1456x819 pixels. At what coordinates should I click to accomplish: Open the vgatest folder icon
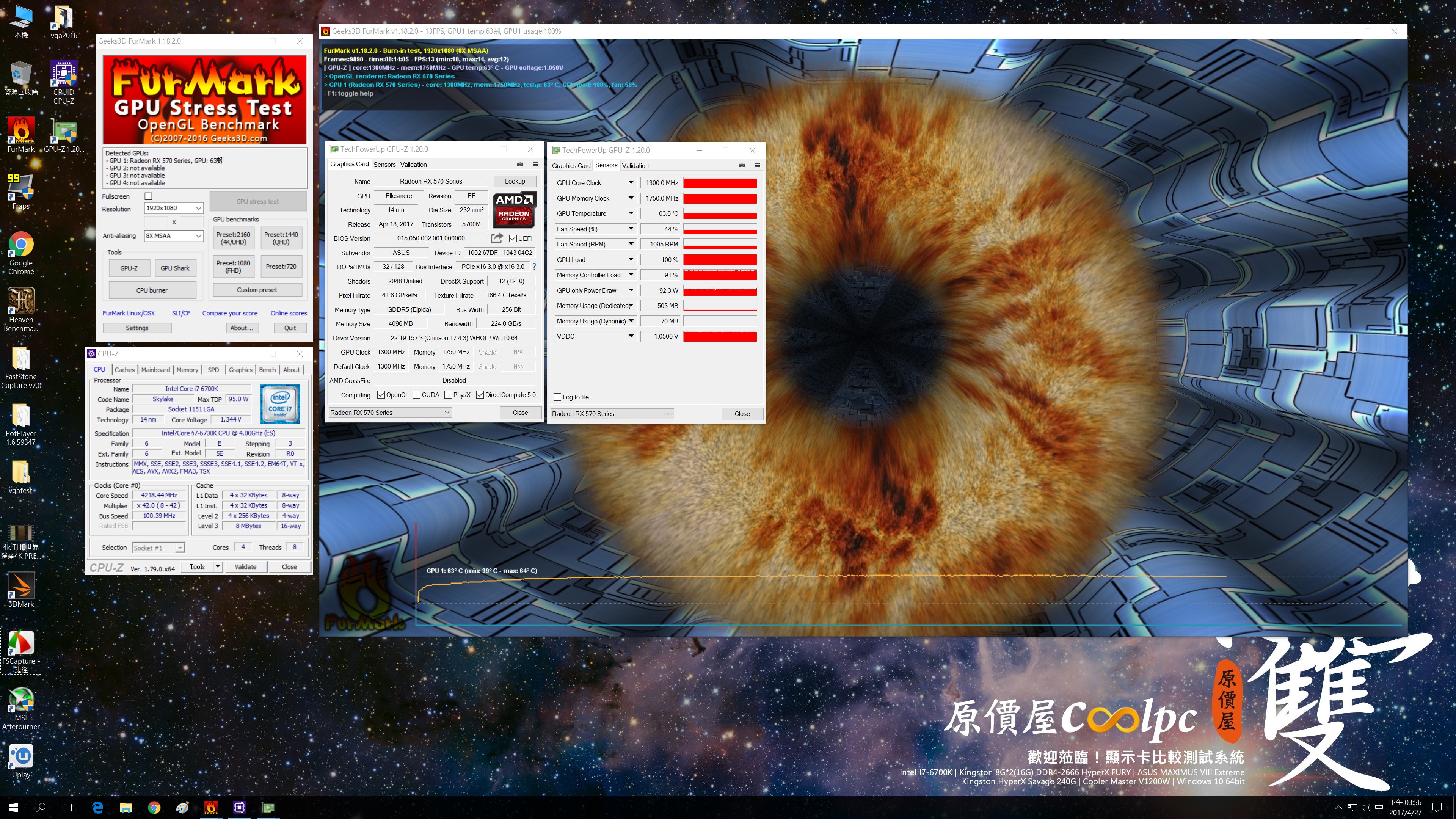(x=21, y=477)
